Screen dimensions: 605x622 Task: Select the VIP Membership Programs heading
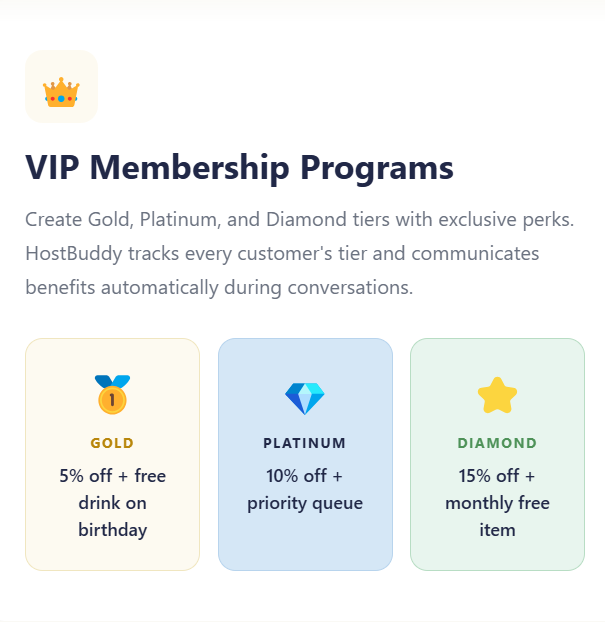239,167
